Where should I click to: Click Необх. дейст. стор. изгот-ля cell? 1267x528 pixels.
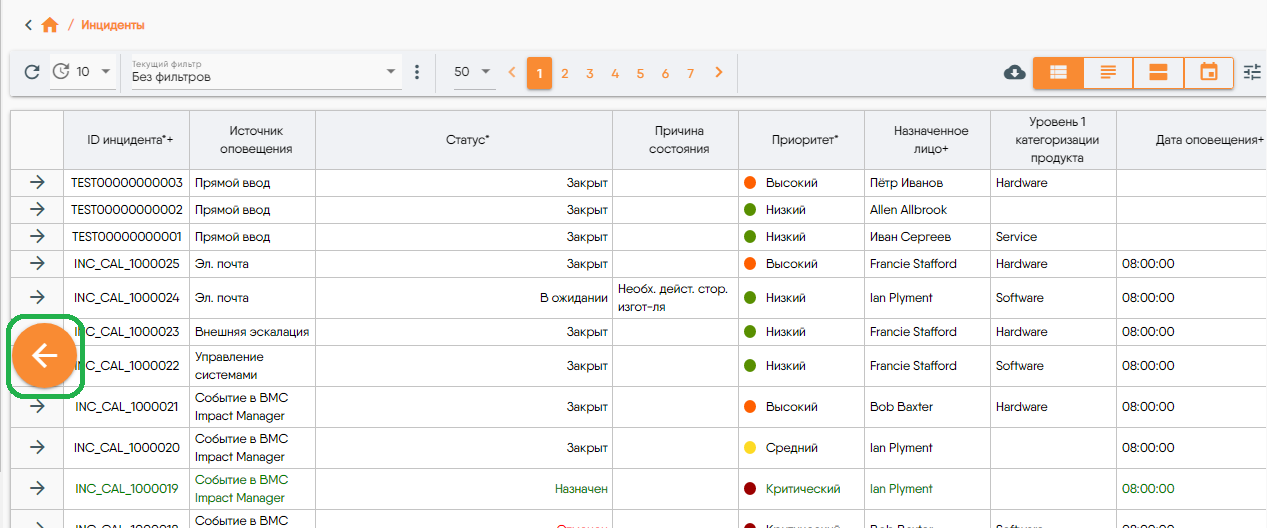click(675, 298)
